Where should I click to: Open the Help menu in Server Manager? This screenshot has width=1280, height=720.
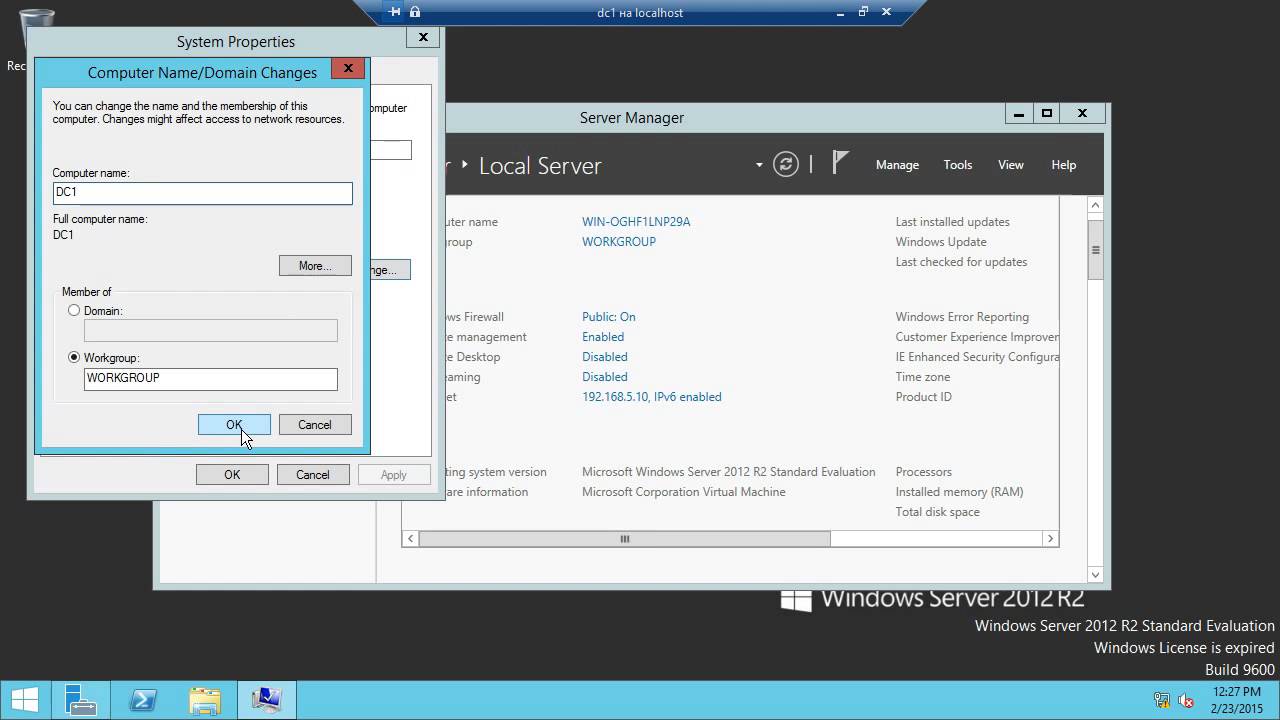tap(1064, 165)
